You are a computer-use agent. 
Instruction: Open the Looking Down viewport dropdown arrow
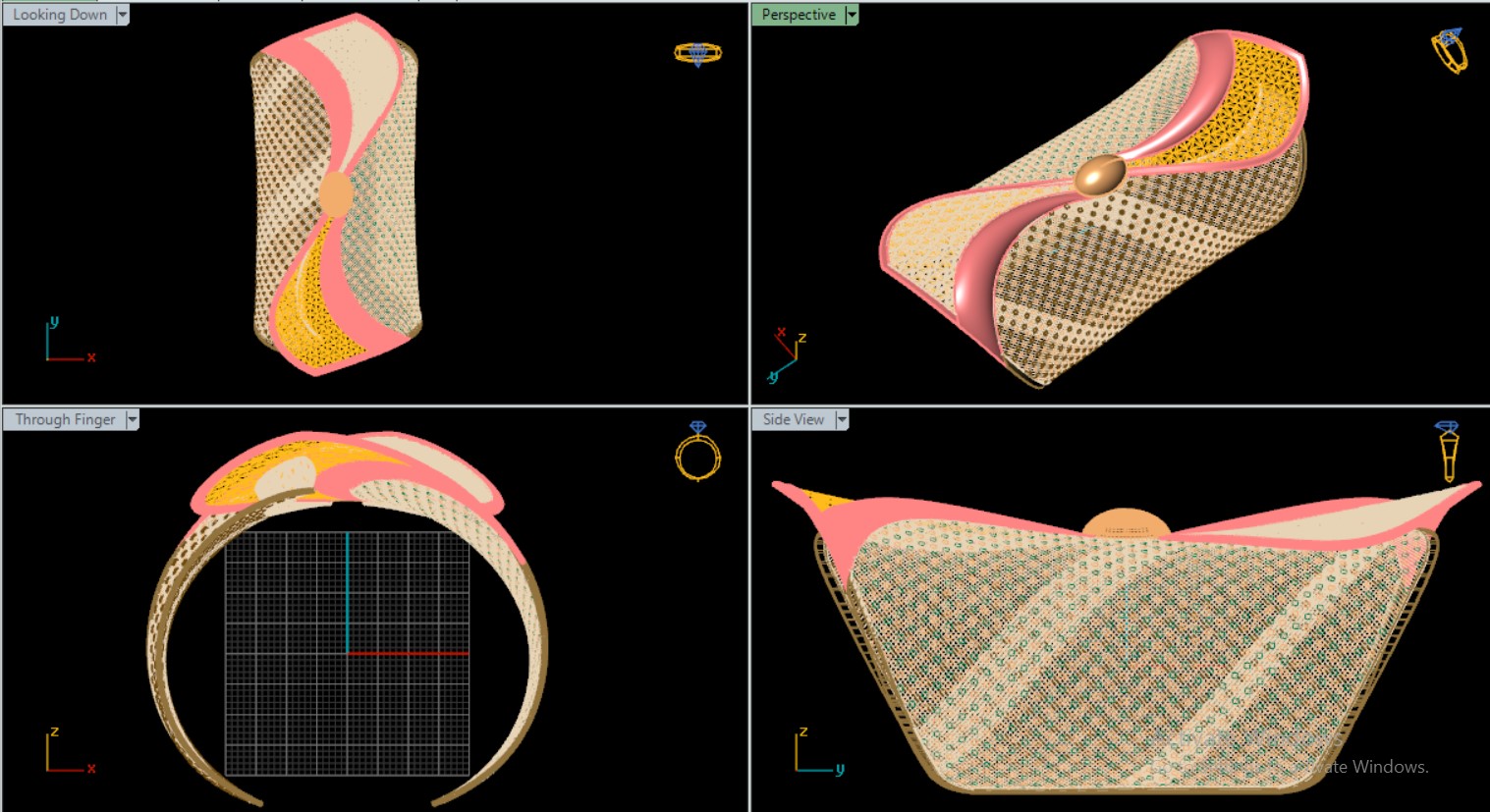pyautogui.click(x=123, y=15)
